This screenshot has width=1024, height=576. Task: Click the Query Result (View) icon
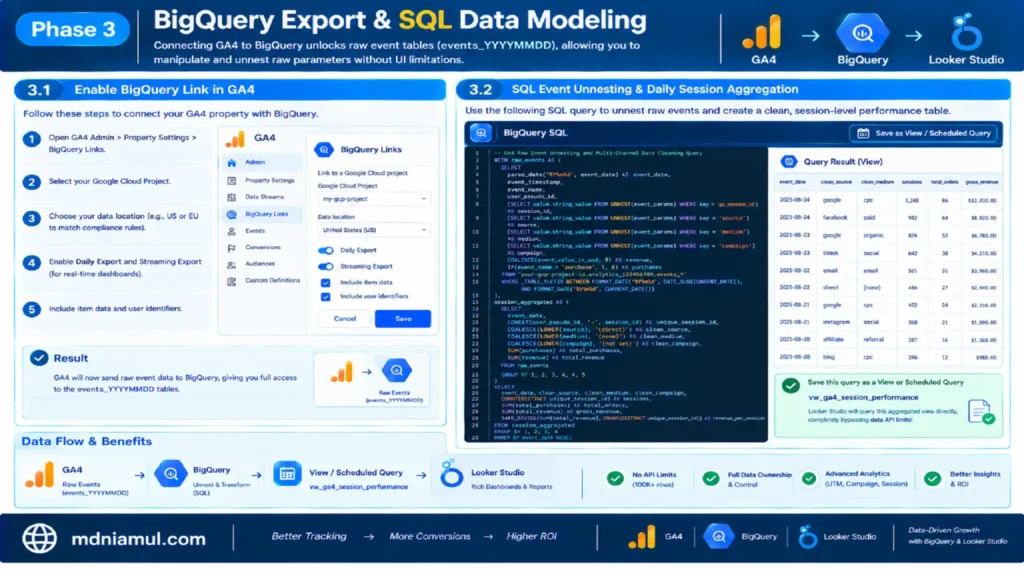[x=789, y=161]
